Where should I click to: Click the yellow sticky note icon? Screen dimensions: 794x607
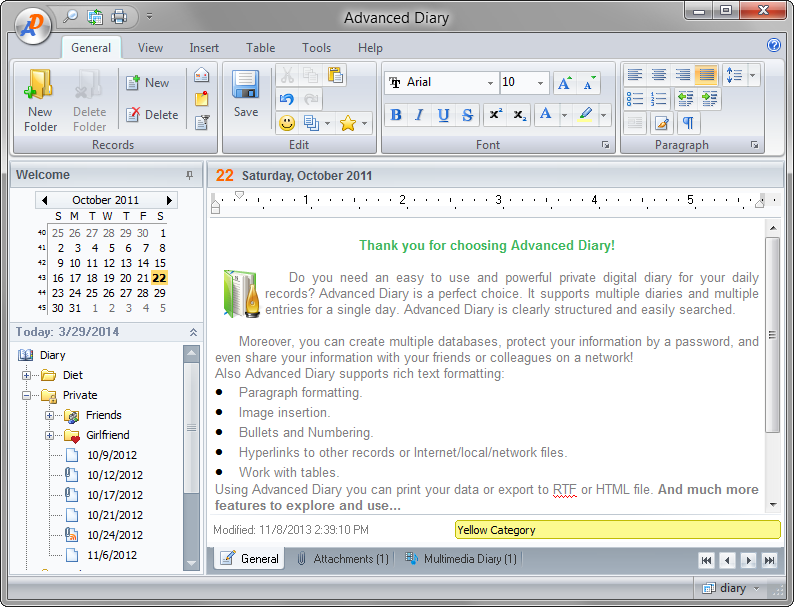coord(202,99)
